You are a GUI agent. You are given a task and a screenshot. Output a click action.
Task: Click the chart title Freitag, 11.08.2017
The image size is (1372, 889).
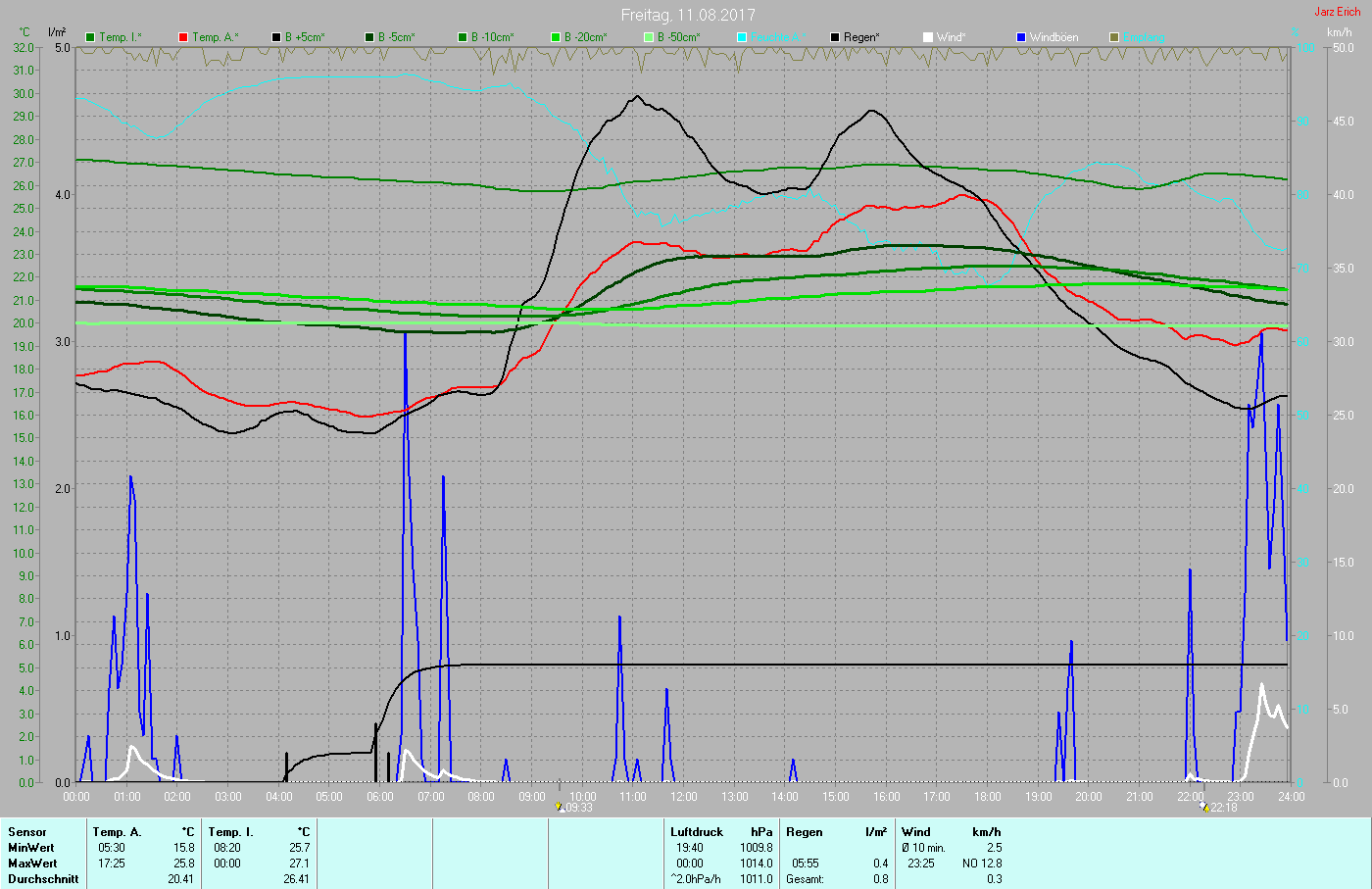(x=688, y=15)
